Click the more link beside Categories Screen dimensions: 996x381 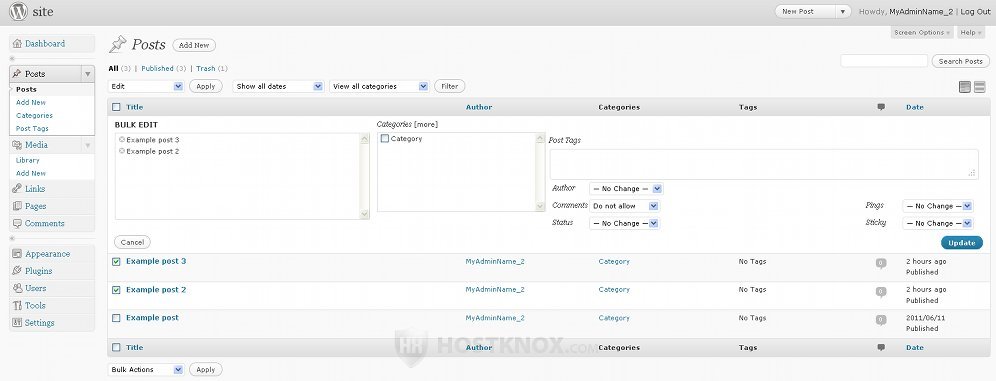[426, 124]
